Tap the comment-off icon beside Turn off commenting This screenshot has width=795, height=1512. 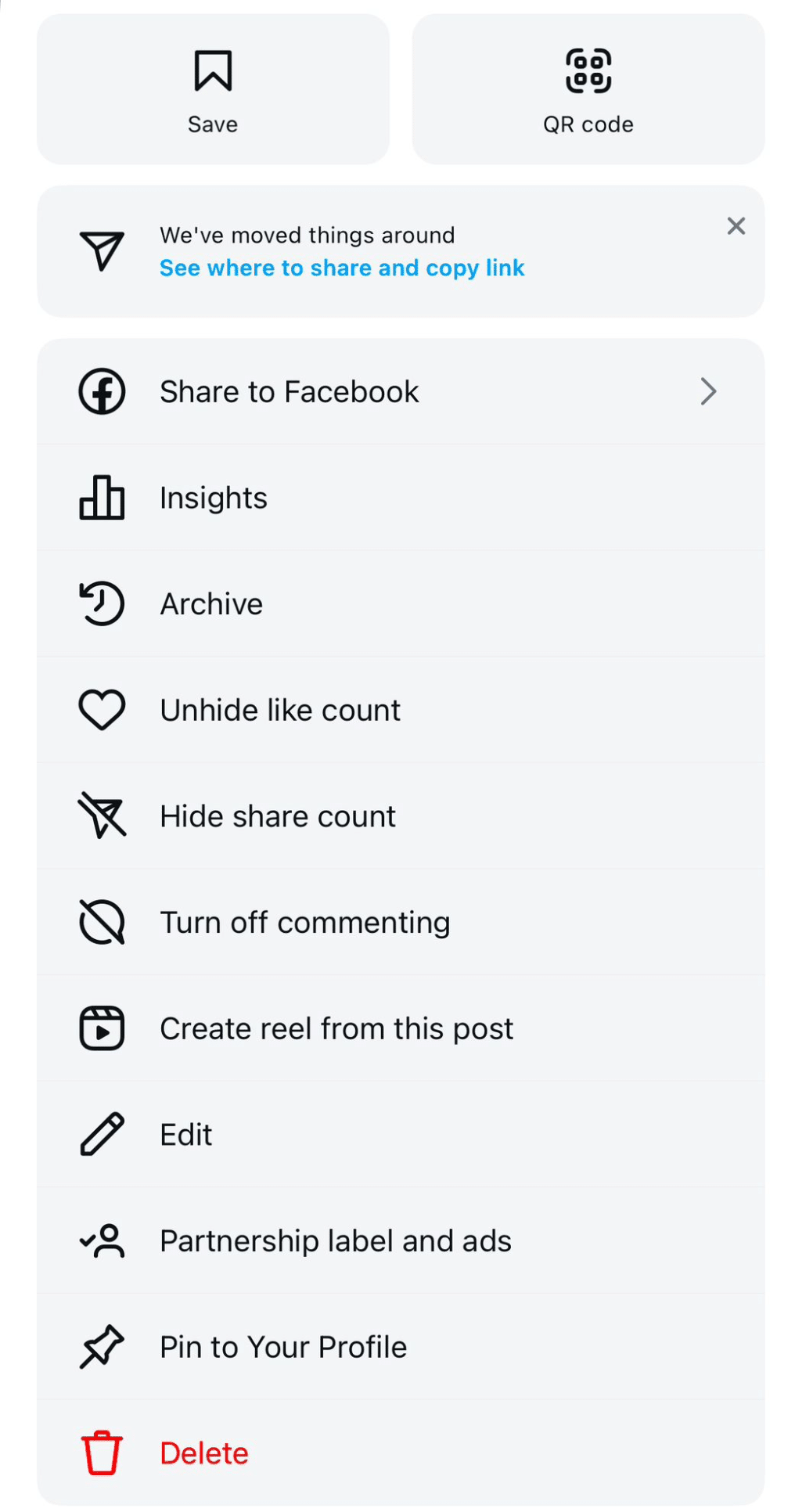tap(101, 922)
